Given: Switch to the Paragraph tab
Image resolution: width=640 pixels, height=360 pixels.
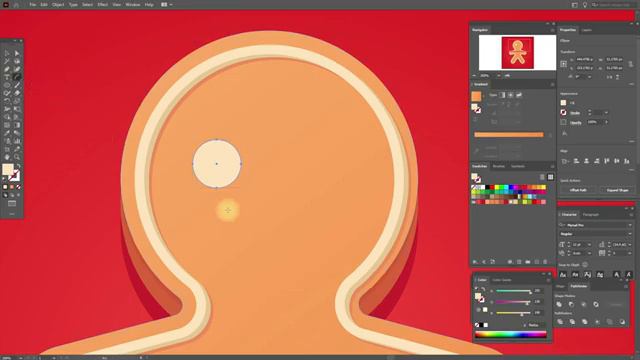Looking at the screenshot, I should coord(590,214).
